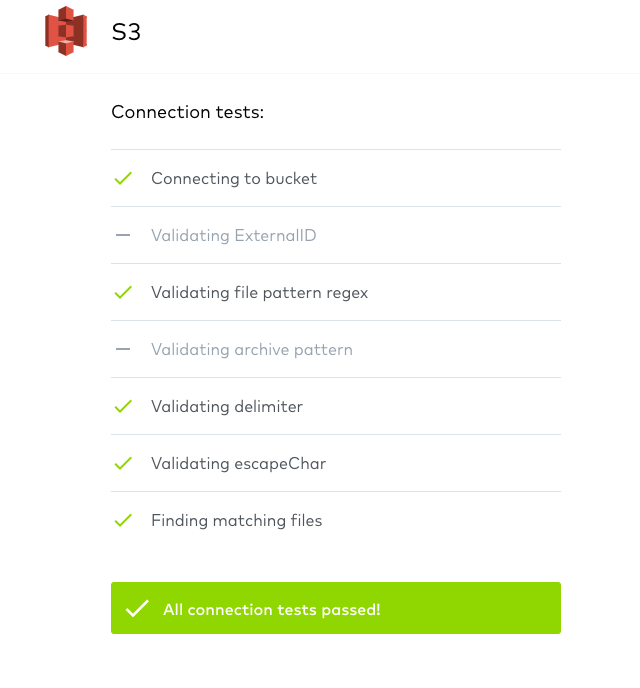Click the red S3 bucket logo icon
This screenshot has width=640, height=688.
click(x=66, y=31)
